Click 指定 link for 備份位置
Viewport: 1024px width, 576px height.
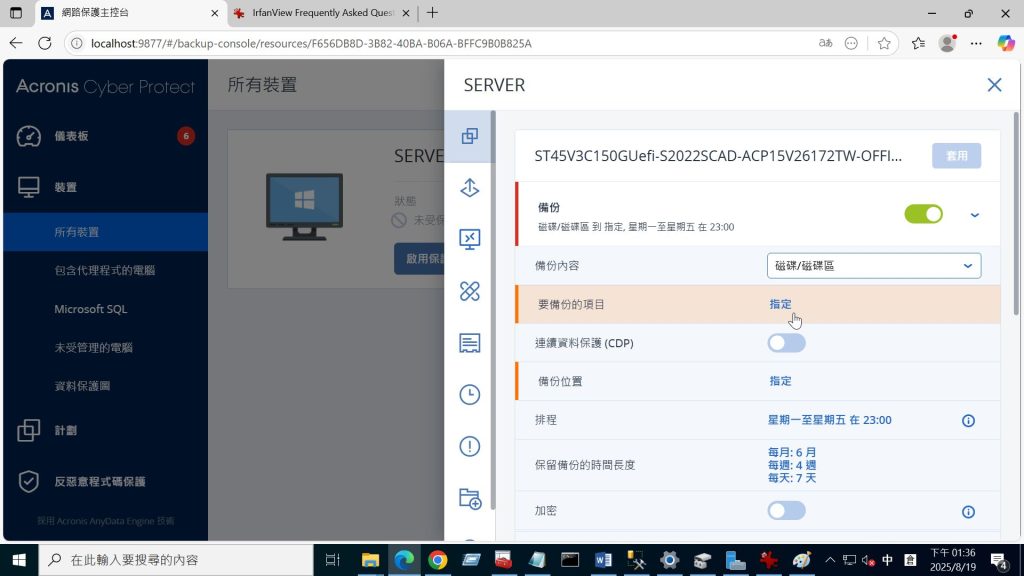pos(780,381)
